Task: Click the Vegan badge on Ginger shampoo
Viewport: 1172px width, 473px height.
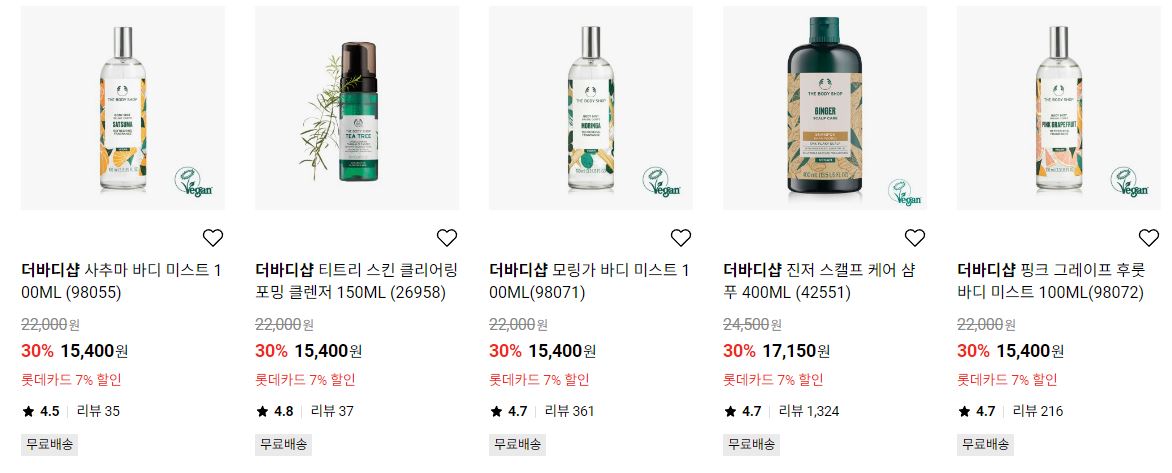Action: coord(905,192)
